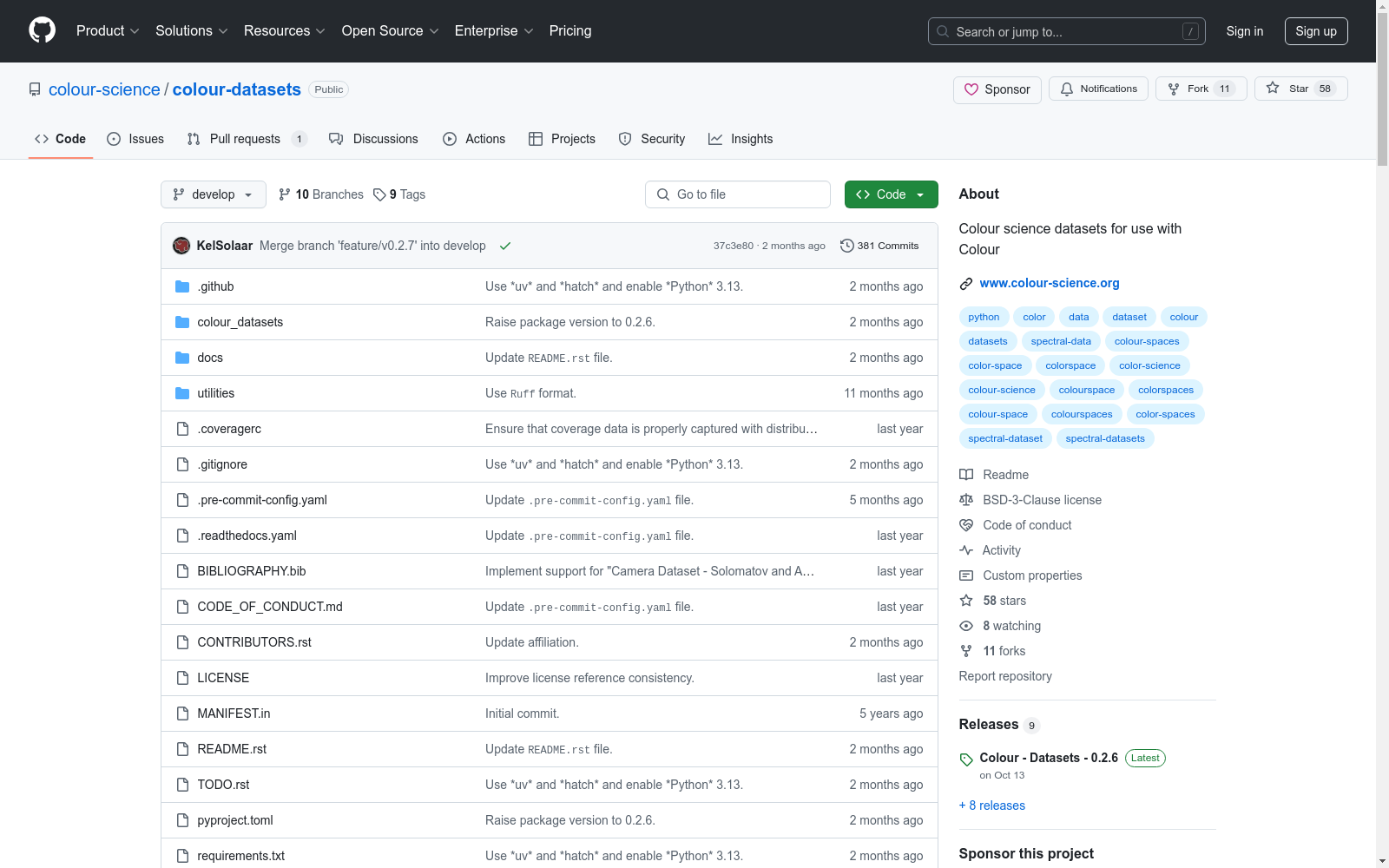The image size is (1389, 868).
Task: Switch to the Pull requests tab
Action: [x=247, y=139]
